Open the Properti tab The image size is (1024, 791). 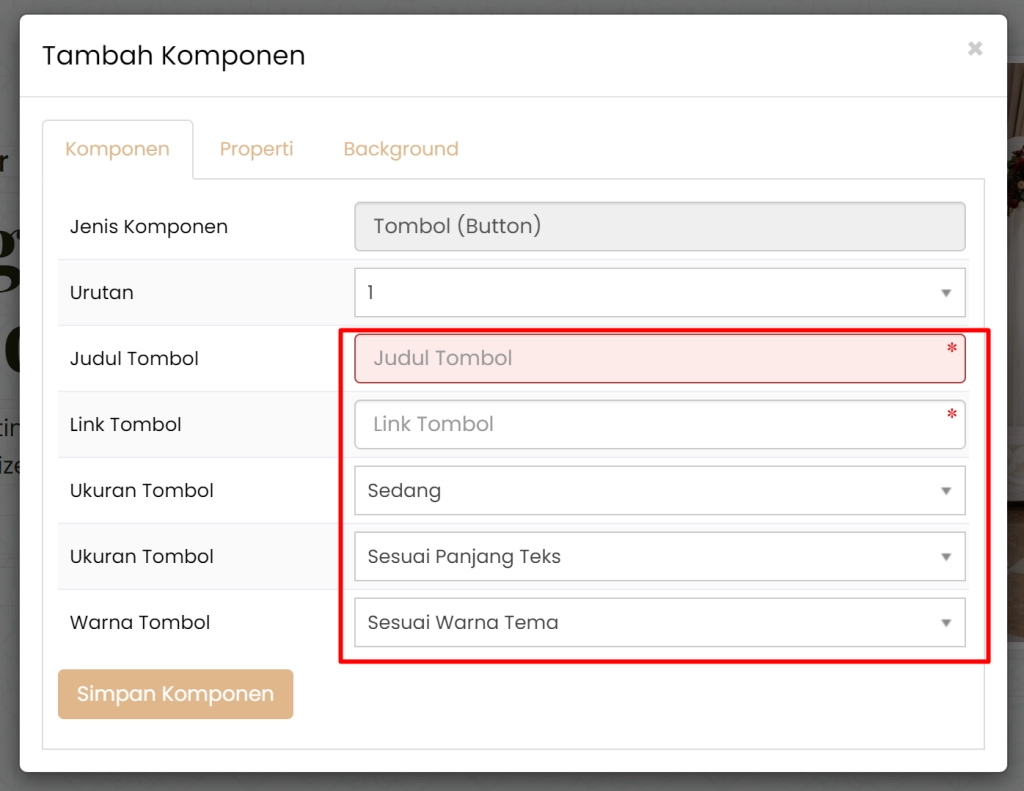coord(257,149)
